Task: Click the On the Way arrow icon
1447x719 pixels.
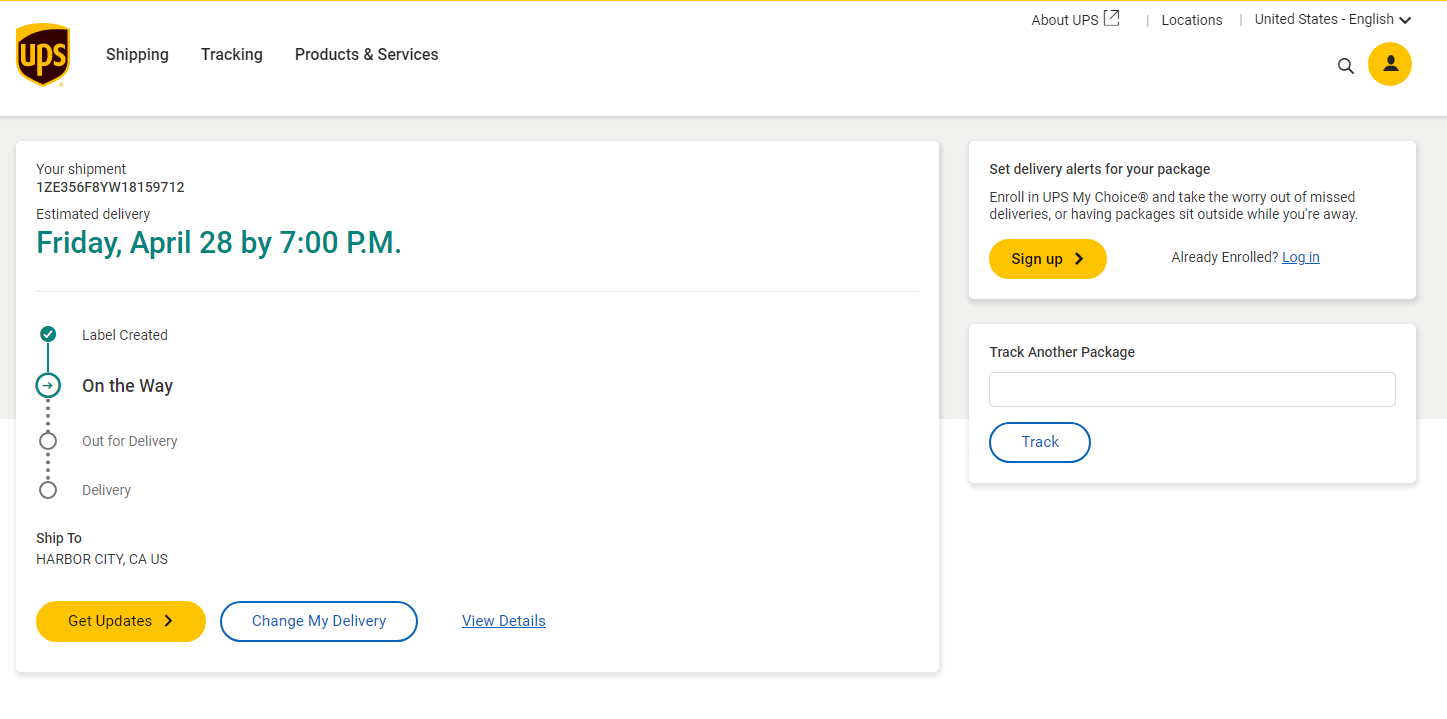Action: click(x=48, y=385)
